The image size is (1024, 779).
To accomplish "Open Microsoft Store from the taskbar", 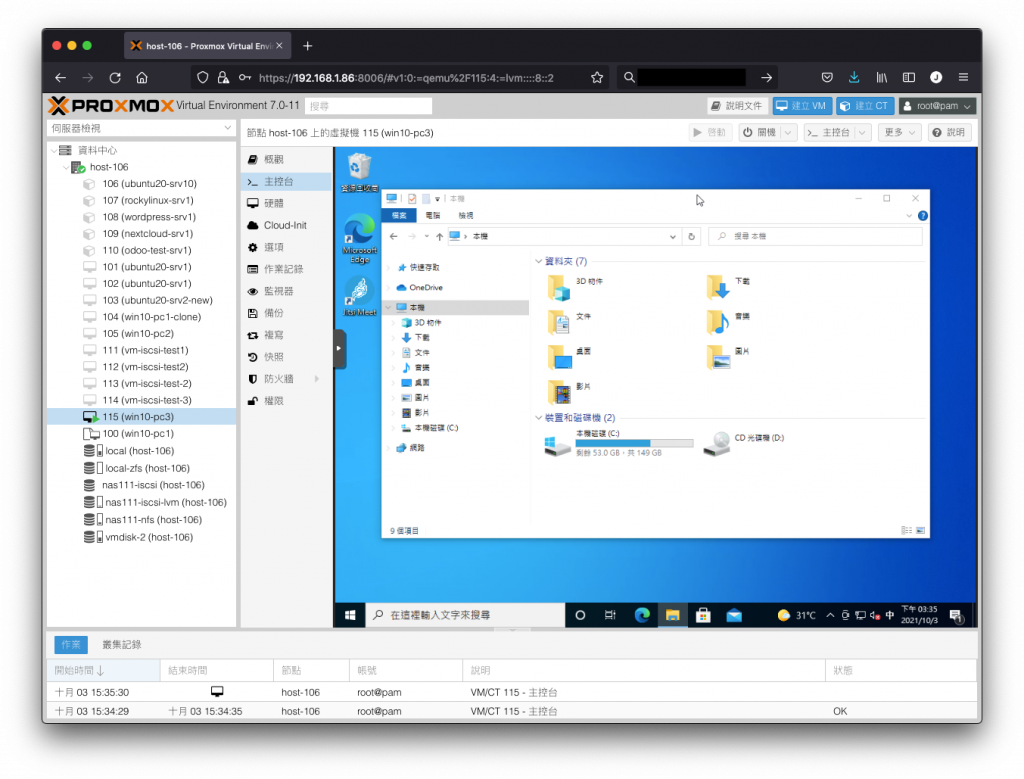I will tap(703, 615).
